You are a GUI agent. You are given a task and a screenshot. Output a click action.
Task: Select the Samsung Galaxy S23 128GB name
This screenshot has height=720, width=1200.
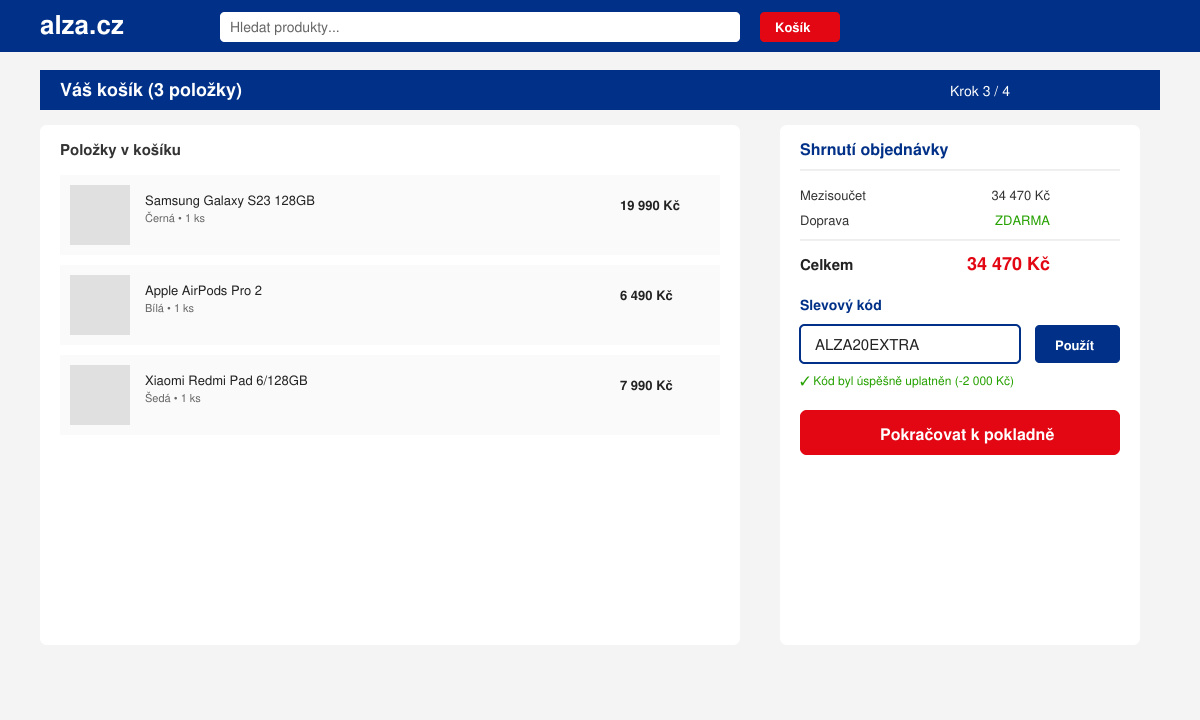click(230, 200)
